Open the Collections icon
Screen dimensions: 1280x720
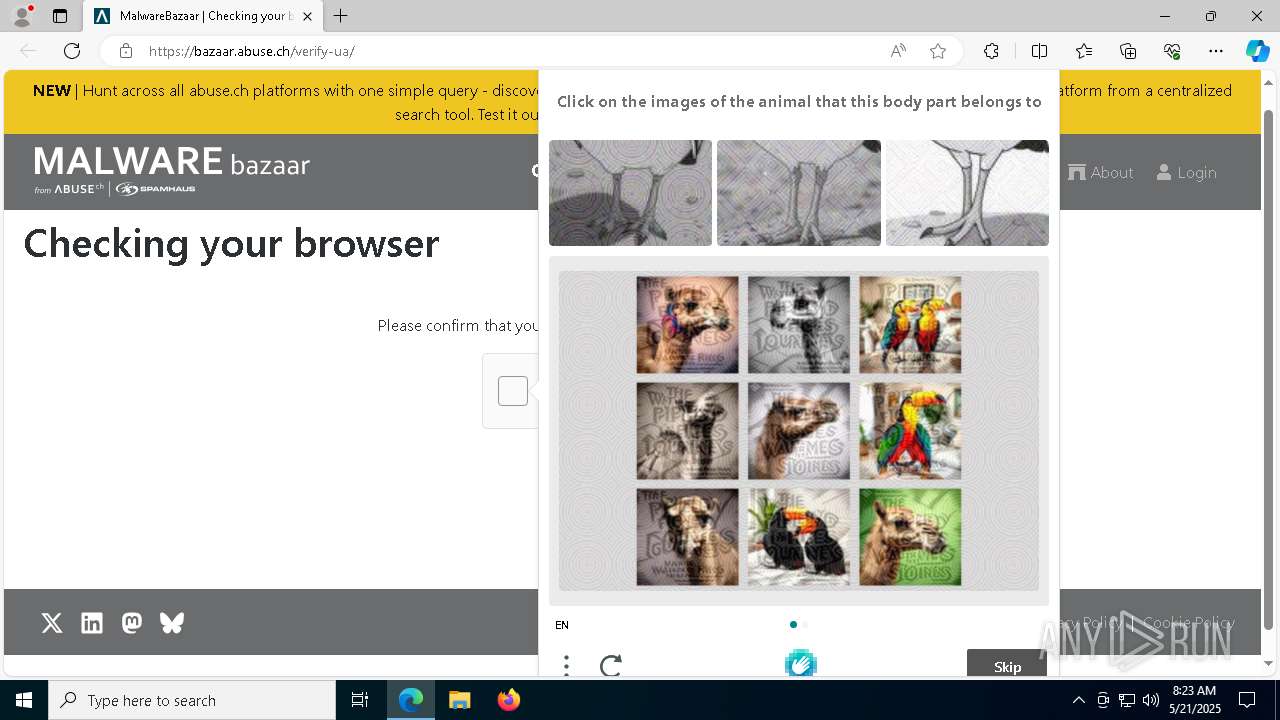pyautogui.click(x=1128, y=51)
